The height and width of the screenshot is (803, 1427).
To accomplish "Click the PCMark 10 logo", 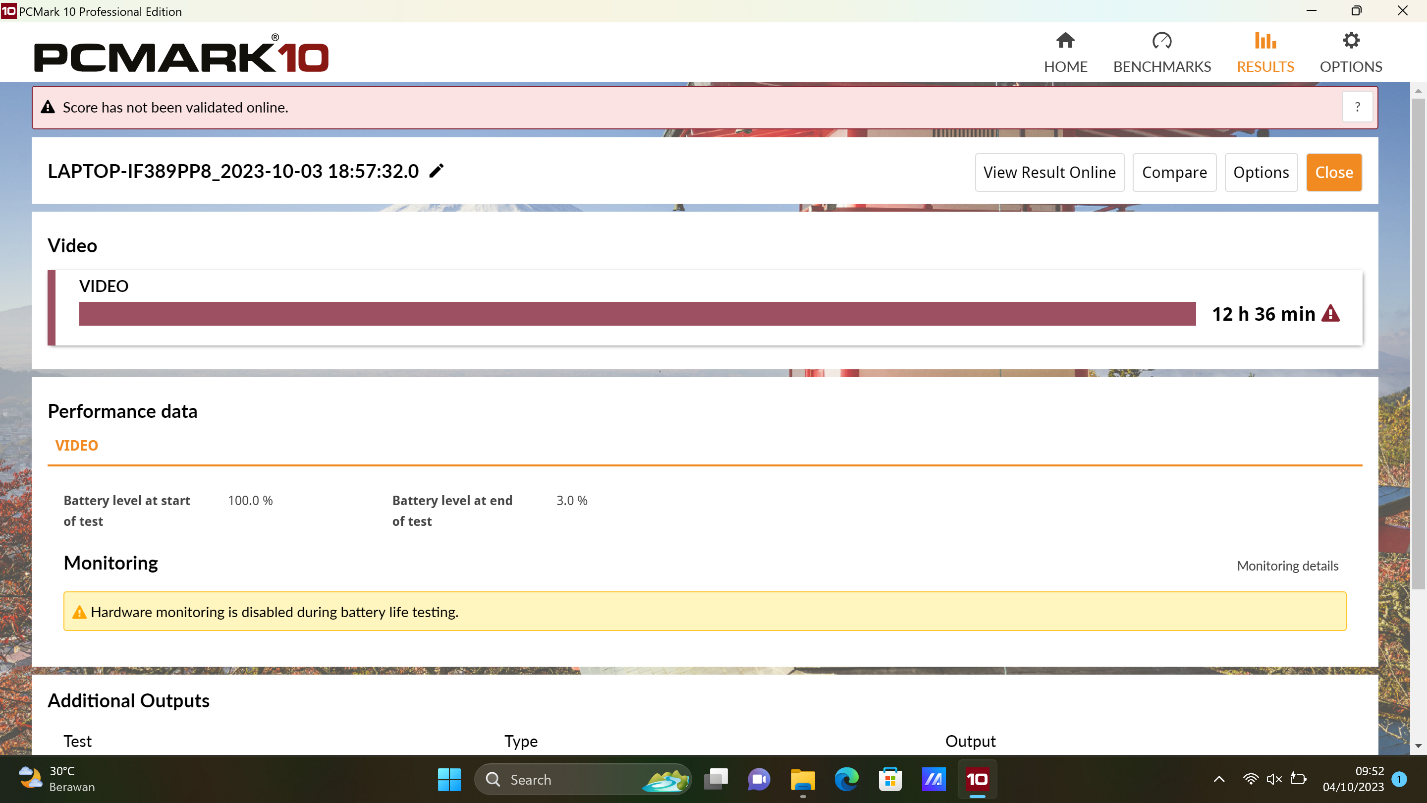I will [x=181, y=54].
